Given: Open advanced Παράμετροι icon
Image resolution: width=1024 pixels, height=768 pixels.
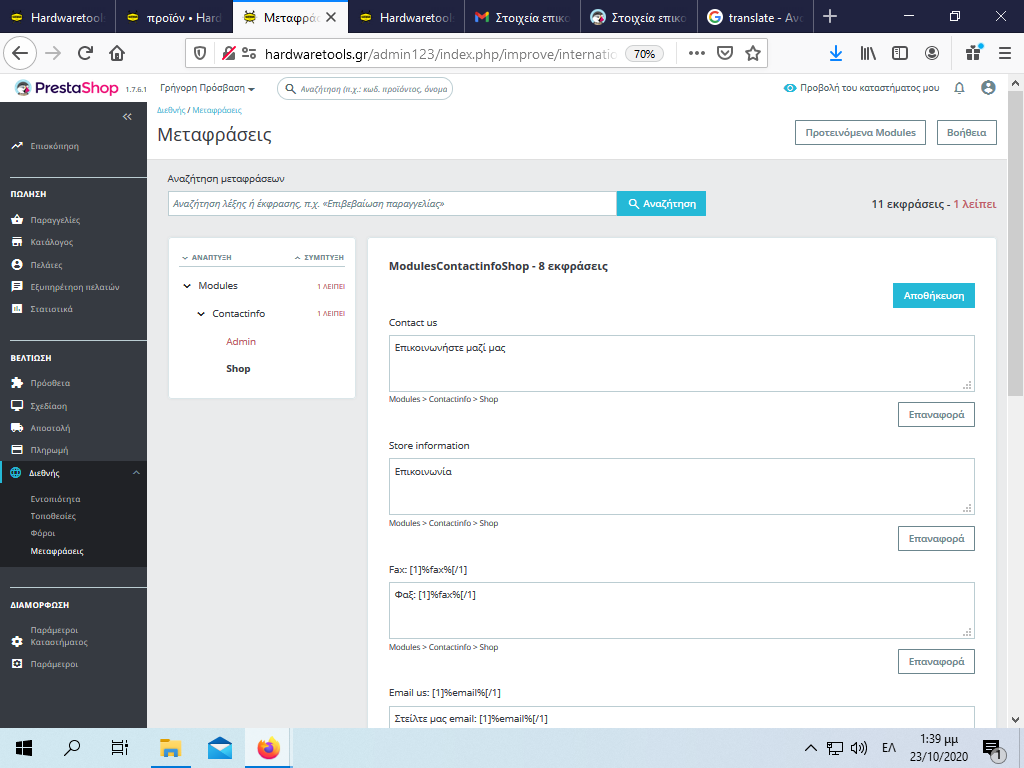Looking at the screenshot, I should point(17,664).
